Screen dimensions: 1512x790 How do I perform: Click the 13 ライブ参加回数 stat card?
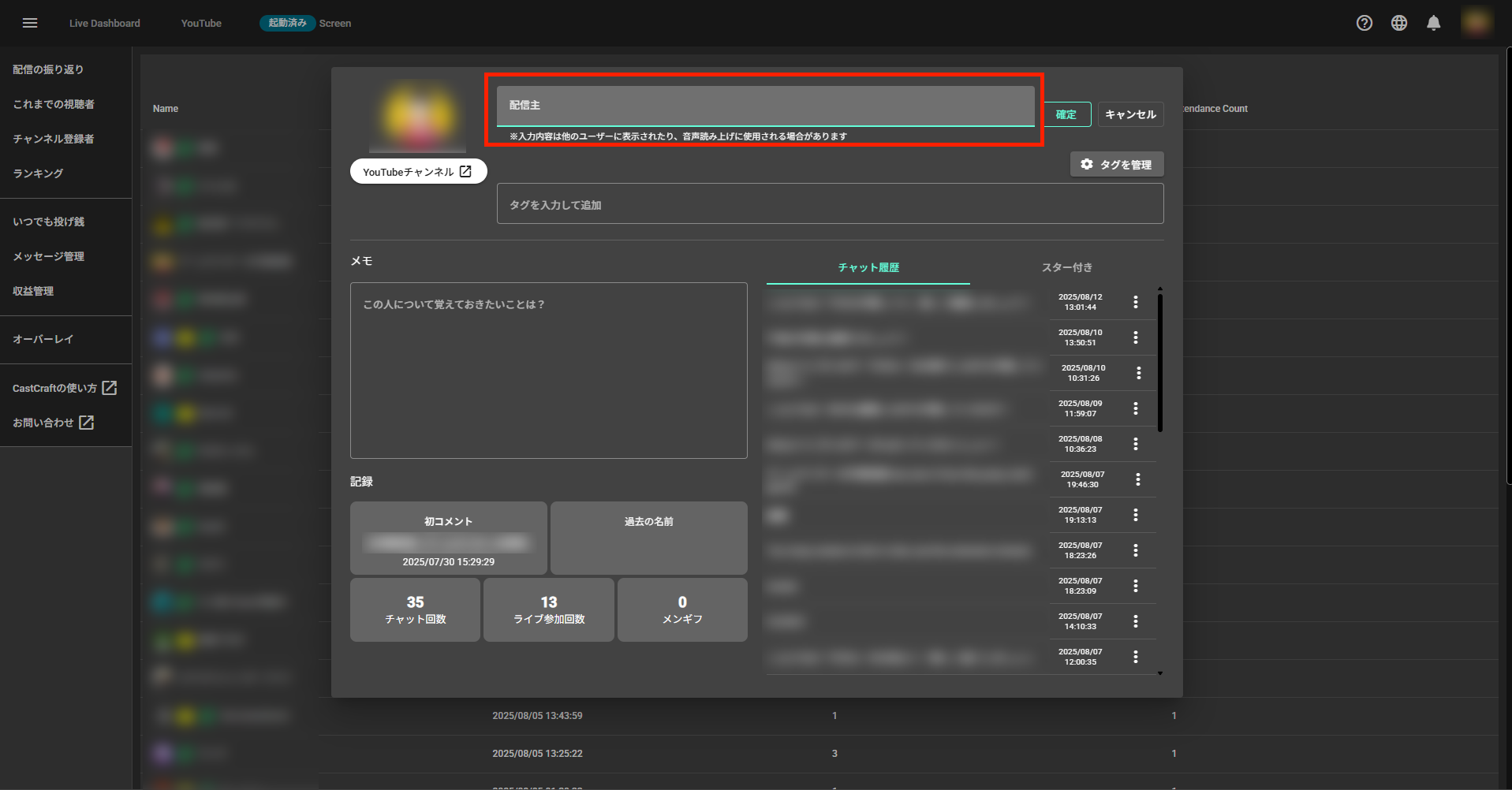[549, 609]
